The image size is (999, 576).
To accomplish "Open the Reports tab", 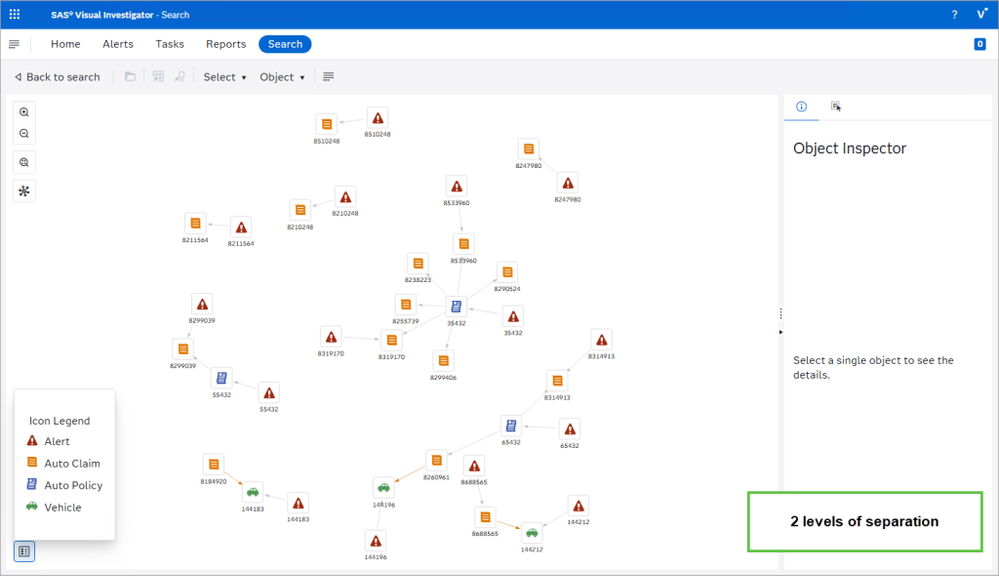I will tap(226, 44).
